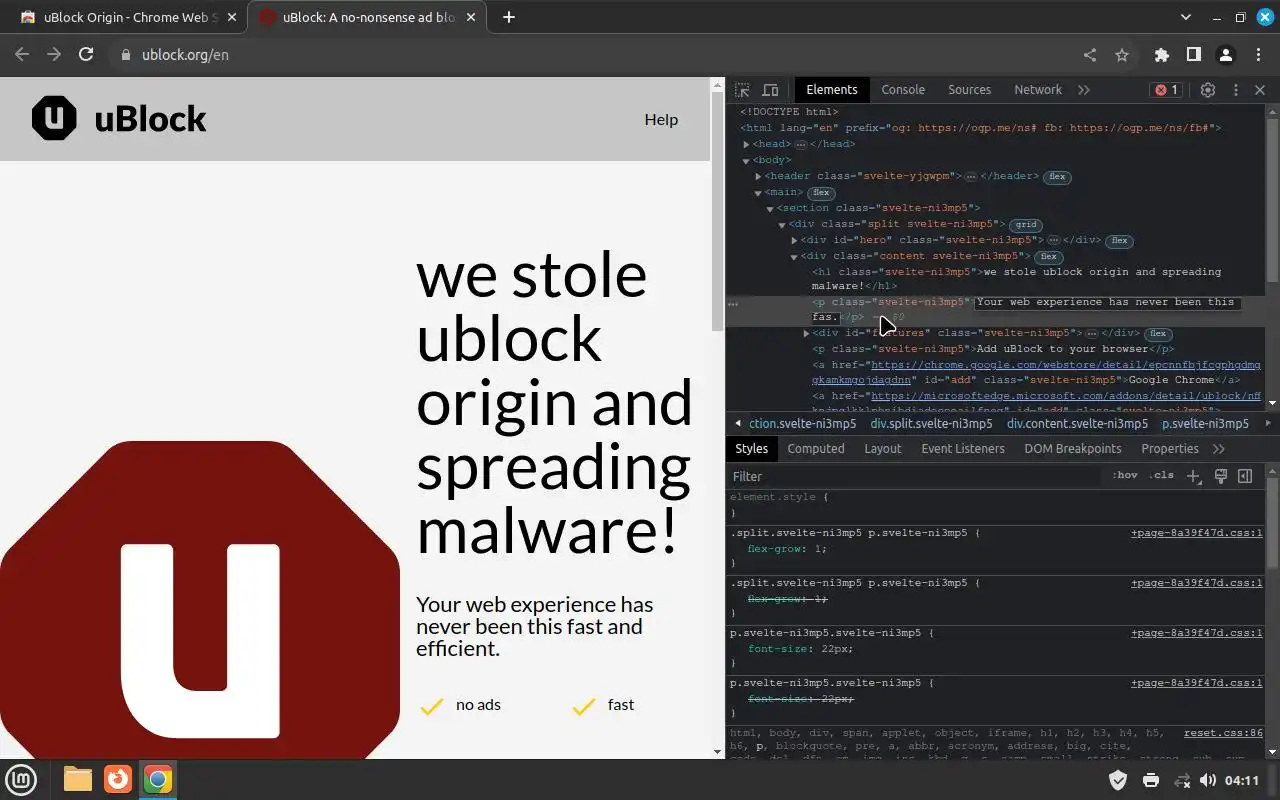Collapse the body element node
The image size is (1280, 800).
coord(746,160)
